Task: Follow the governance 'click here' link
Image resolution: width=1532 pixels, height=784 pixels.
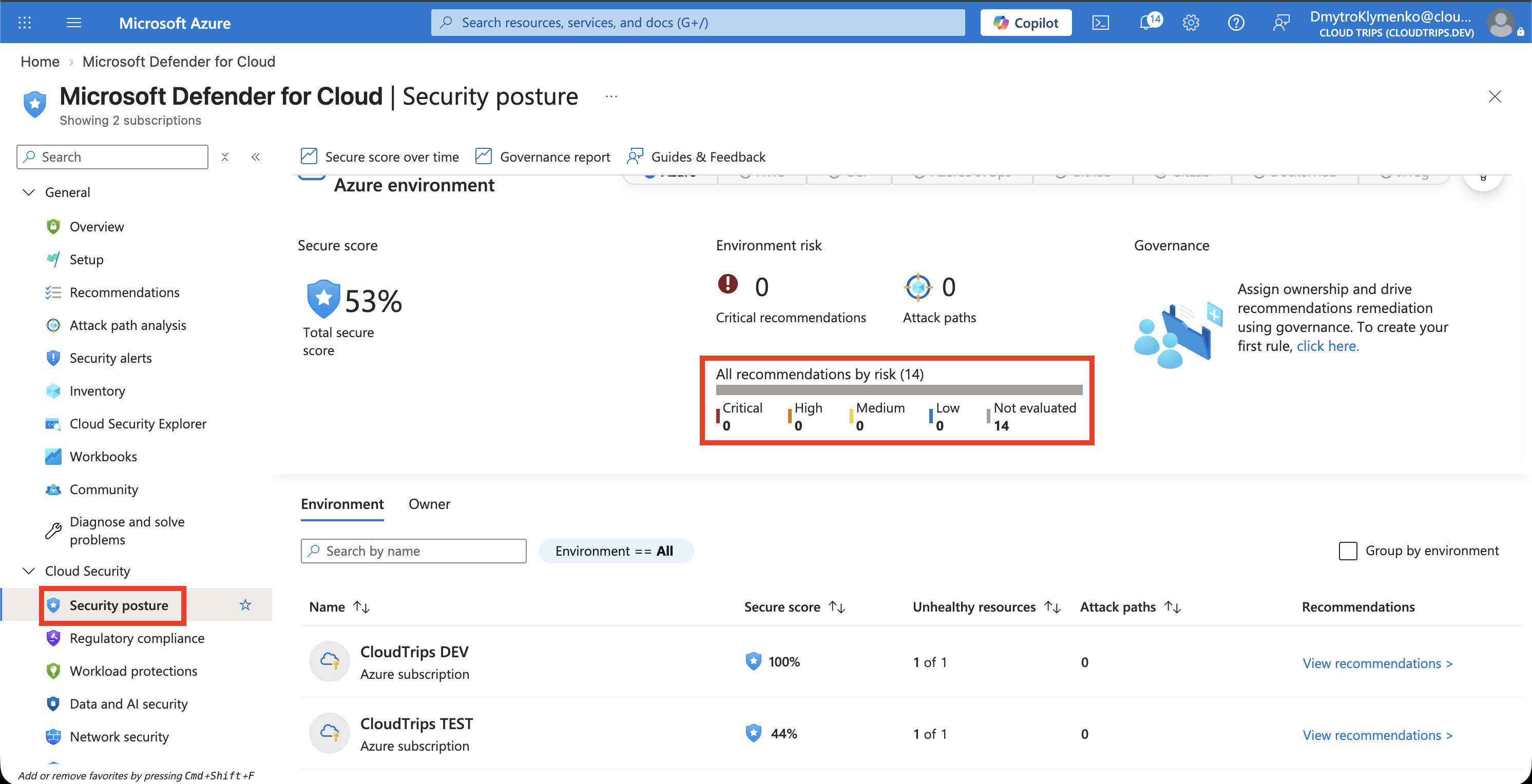Action: coord(1328,346)
